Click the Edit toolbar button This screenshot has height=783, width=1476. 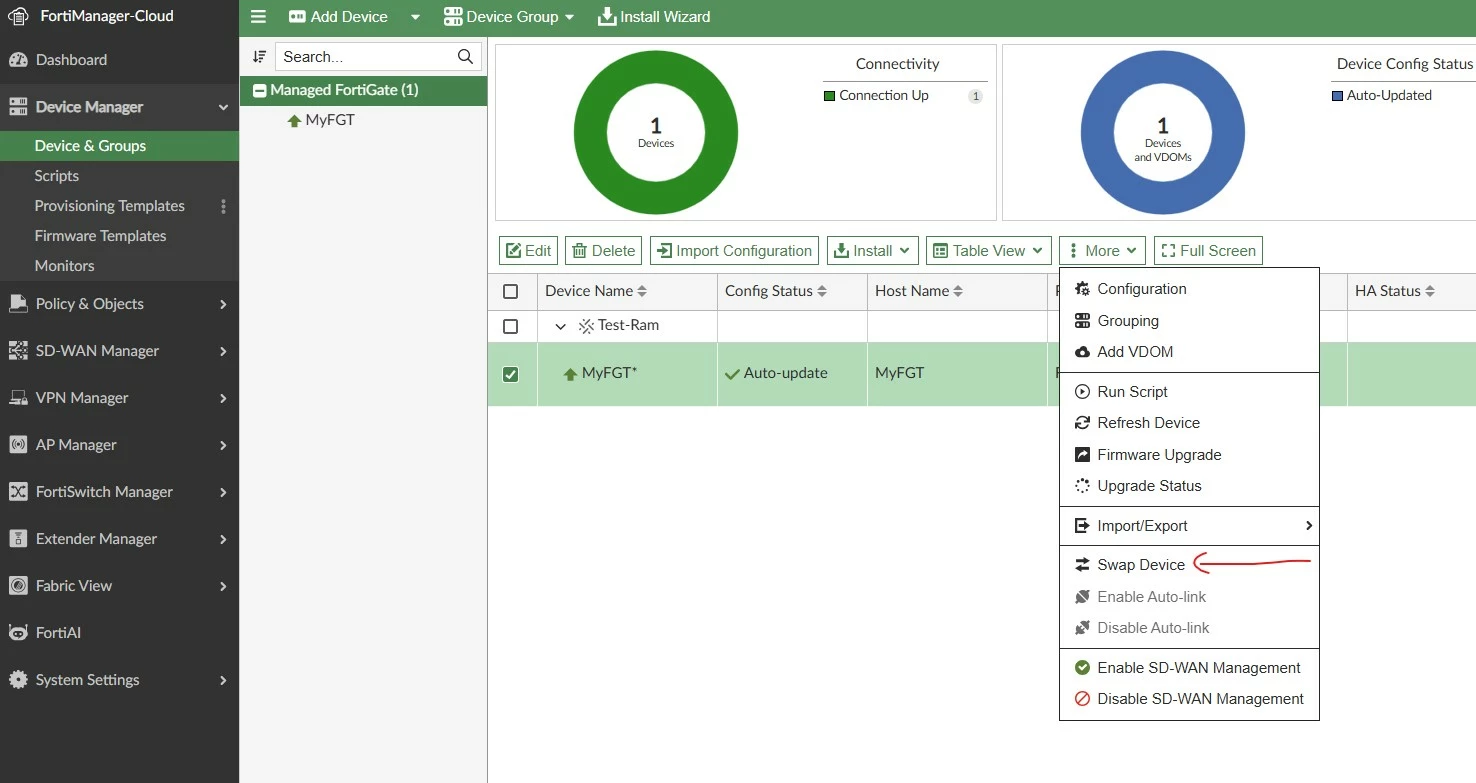coord(528,251)
